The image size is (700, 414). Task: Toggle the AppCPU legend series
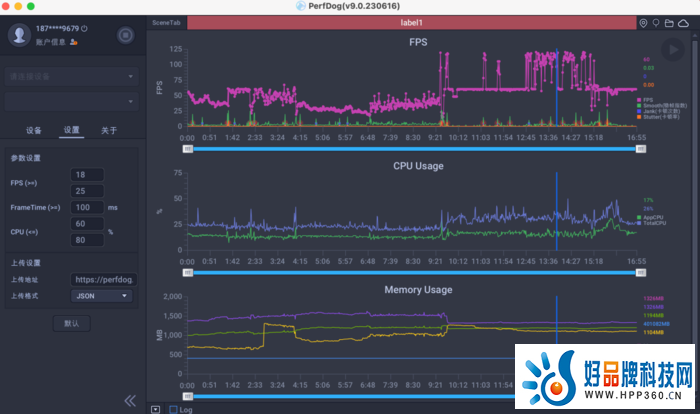click(x=650, y=217)
